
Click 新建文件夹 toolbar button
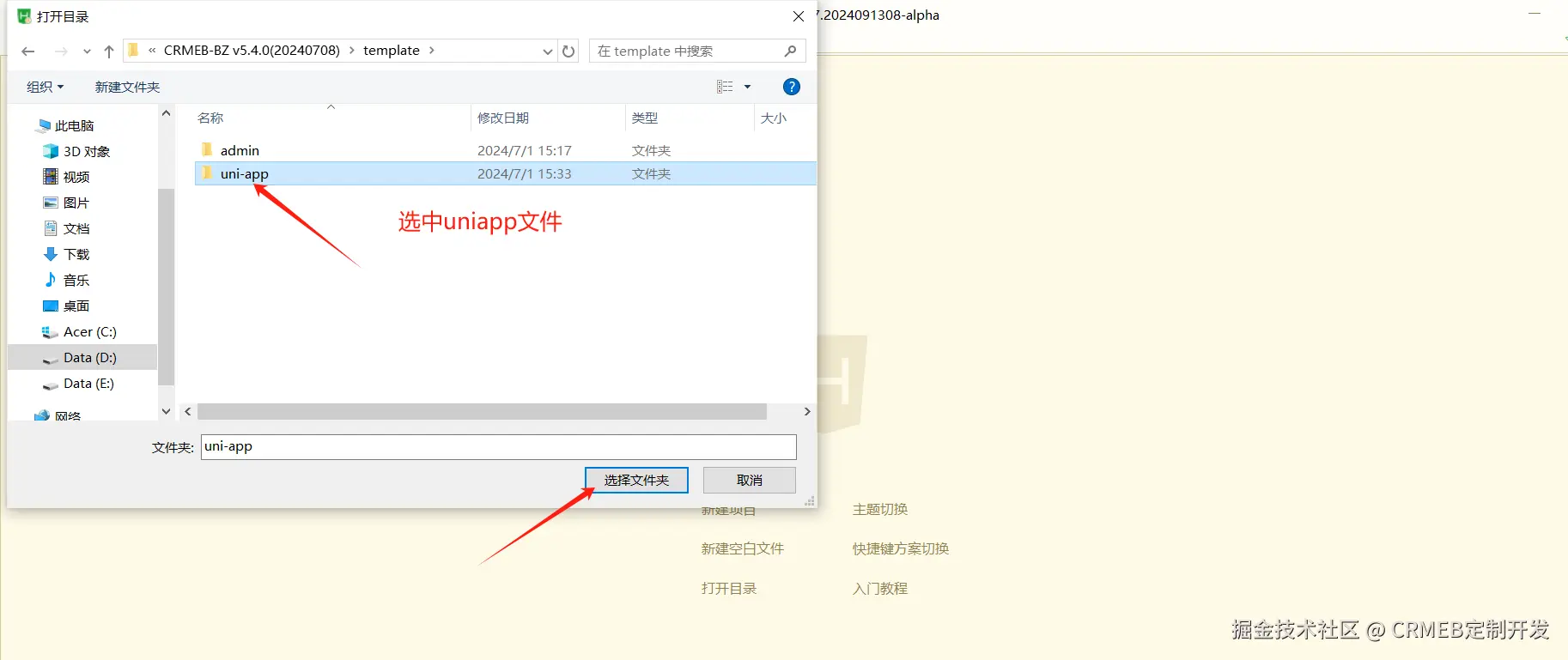(x=127, y=87)
